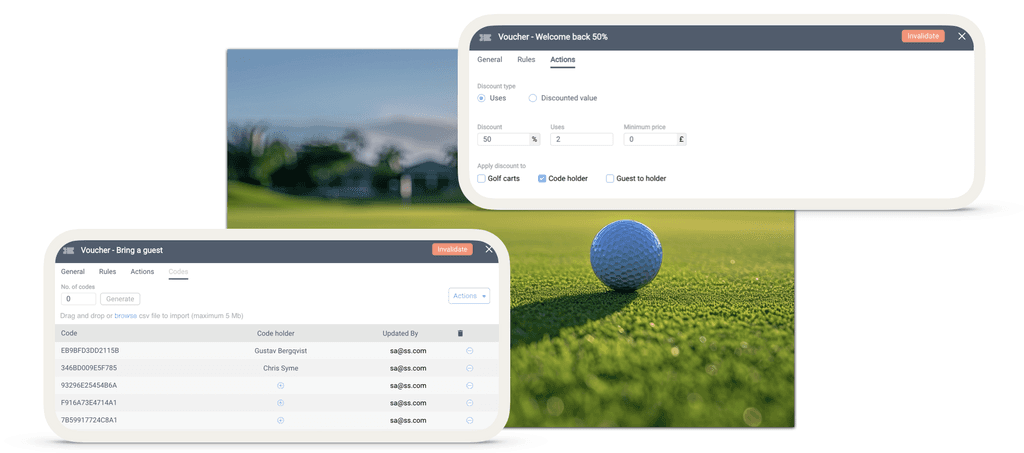Click the No. of codes input field

coord(78,299)
